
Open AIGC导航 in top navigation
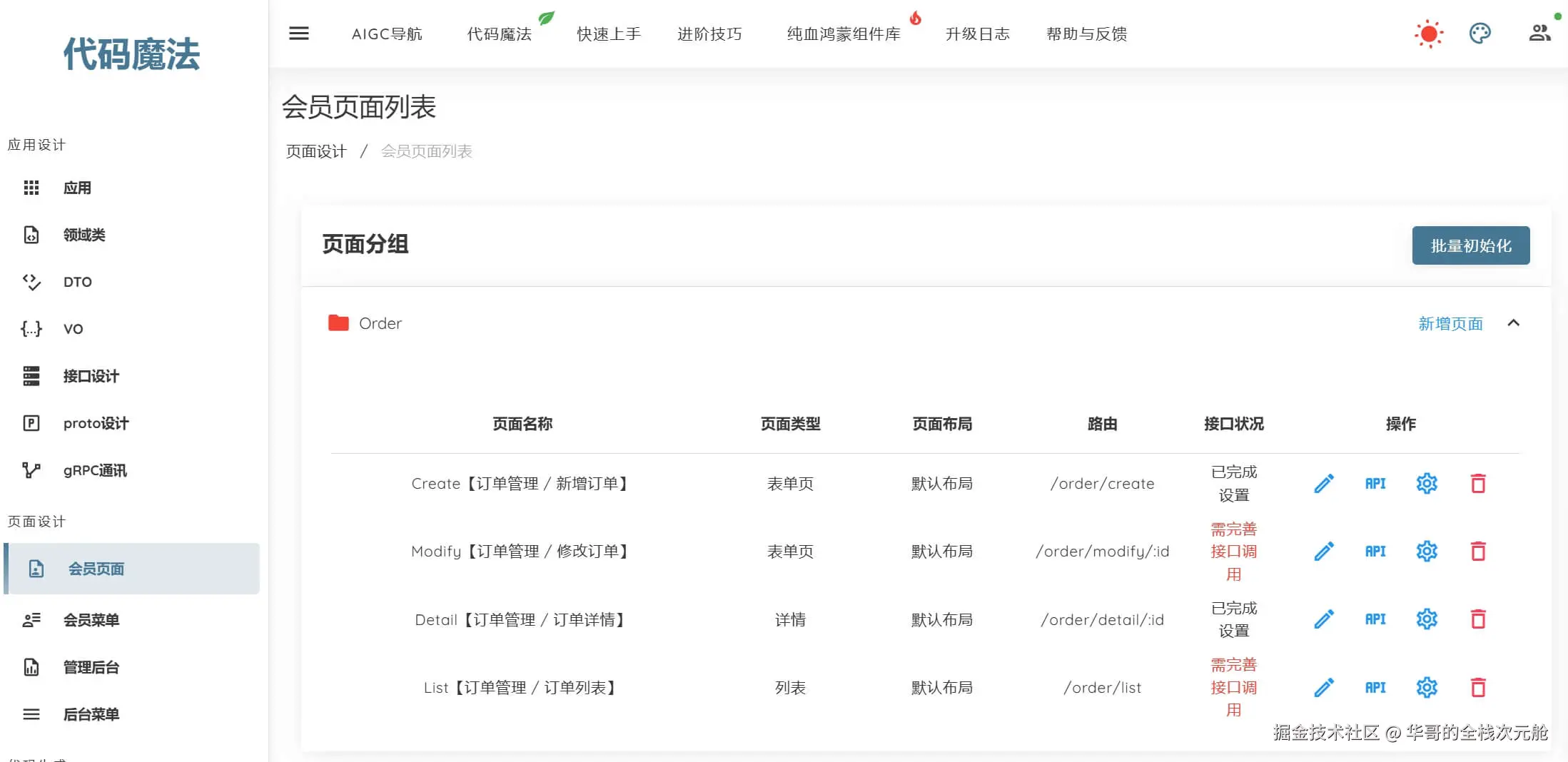pos(387,34)
